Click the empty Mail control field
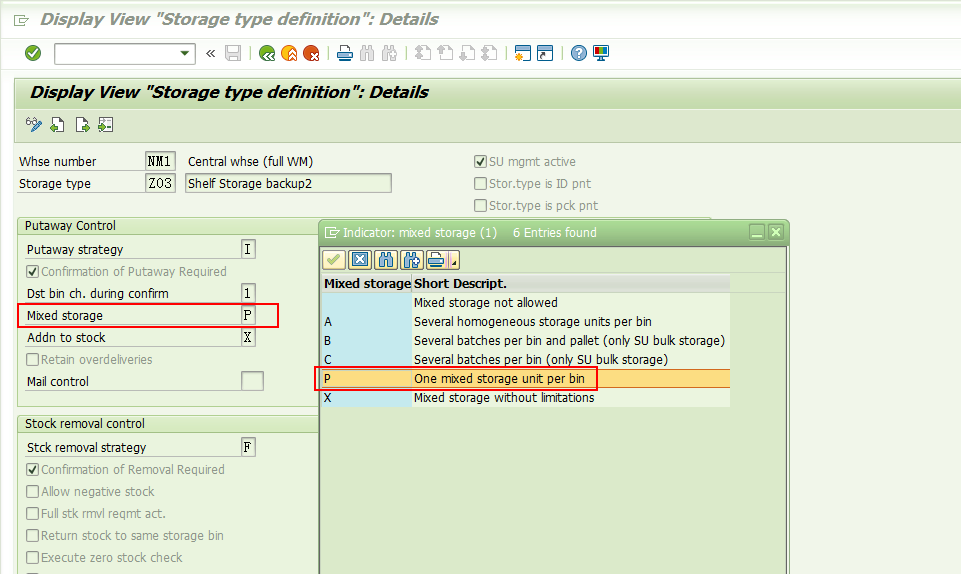Screen dimensions: 961x574 click(x=252, y=381)
